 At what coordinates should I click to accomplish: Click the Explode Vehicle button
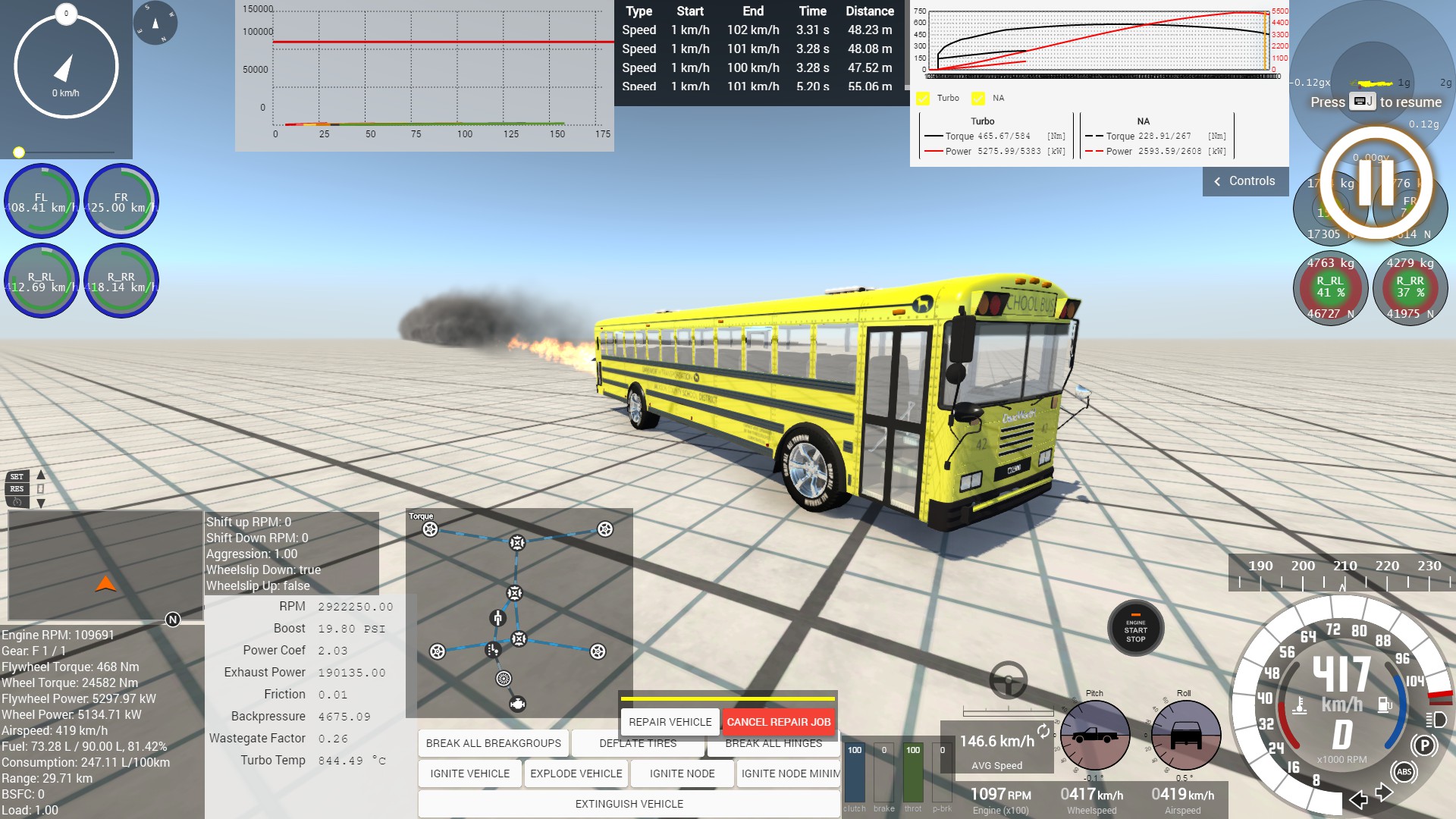(x=576, y=773)
